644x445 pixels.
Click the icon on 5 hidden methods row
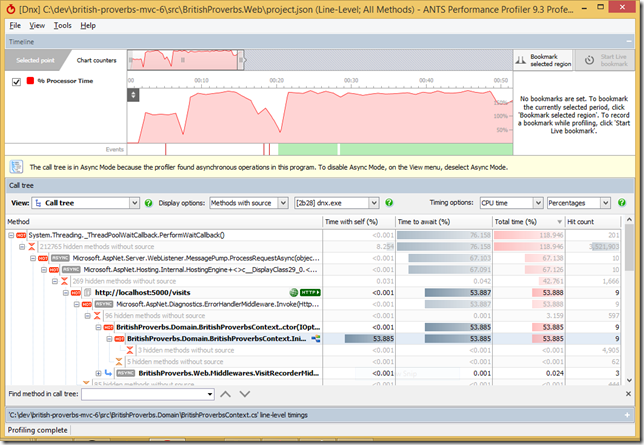[x=119, y=362]
